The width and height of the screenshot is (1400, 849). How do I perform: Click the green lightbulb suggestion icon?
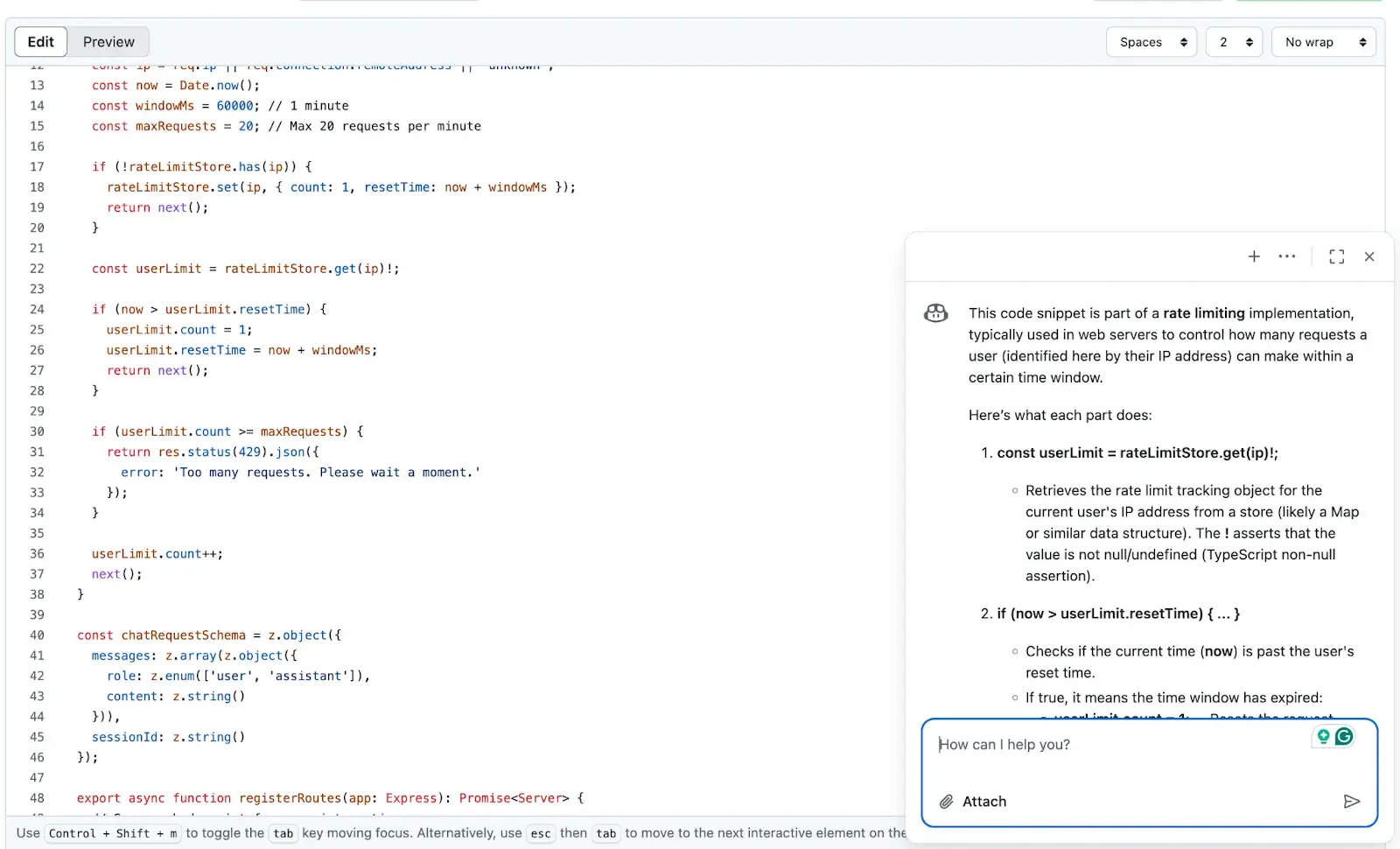coord(1323,737)
